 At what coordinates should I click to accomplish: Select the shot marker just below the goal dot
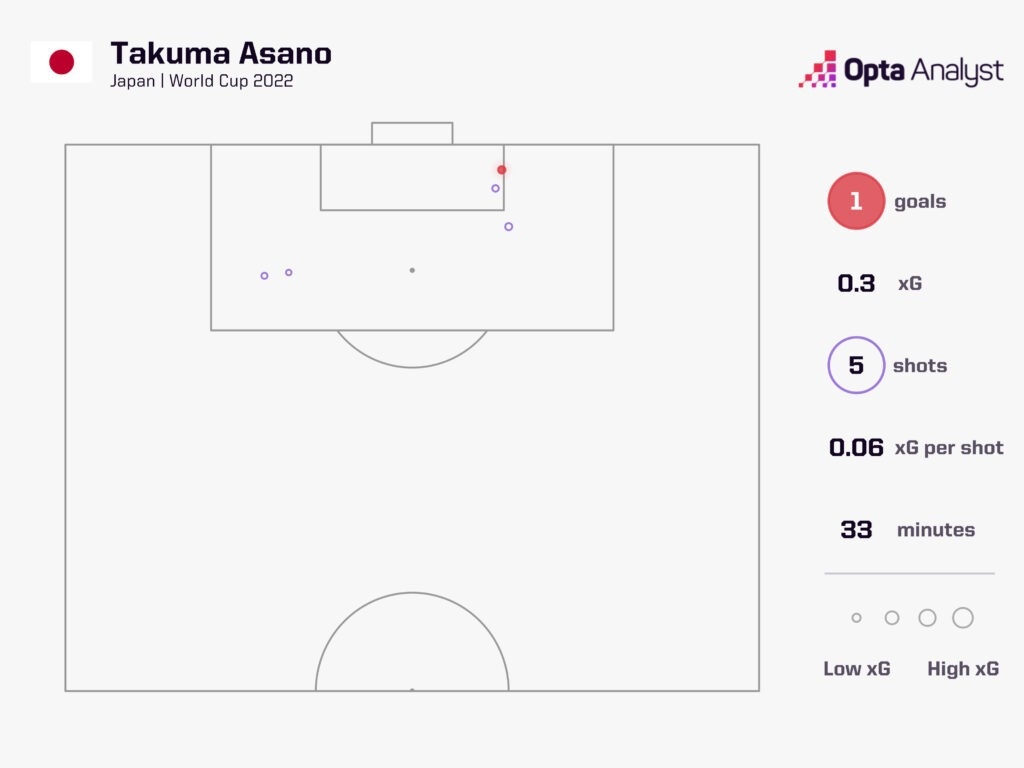click(496, 188)
